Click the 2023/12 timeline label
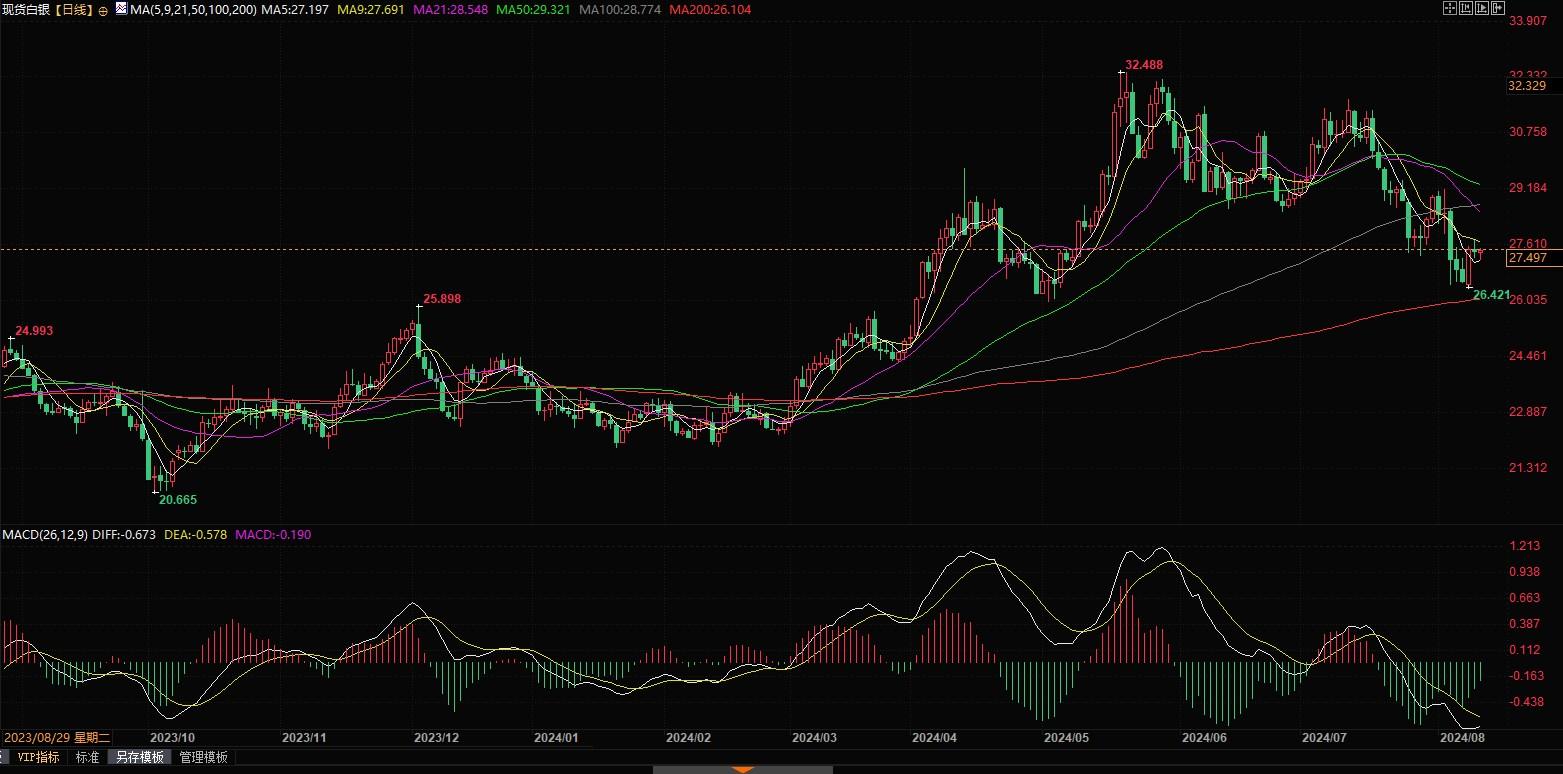 [437, 737]
